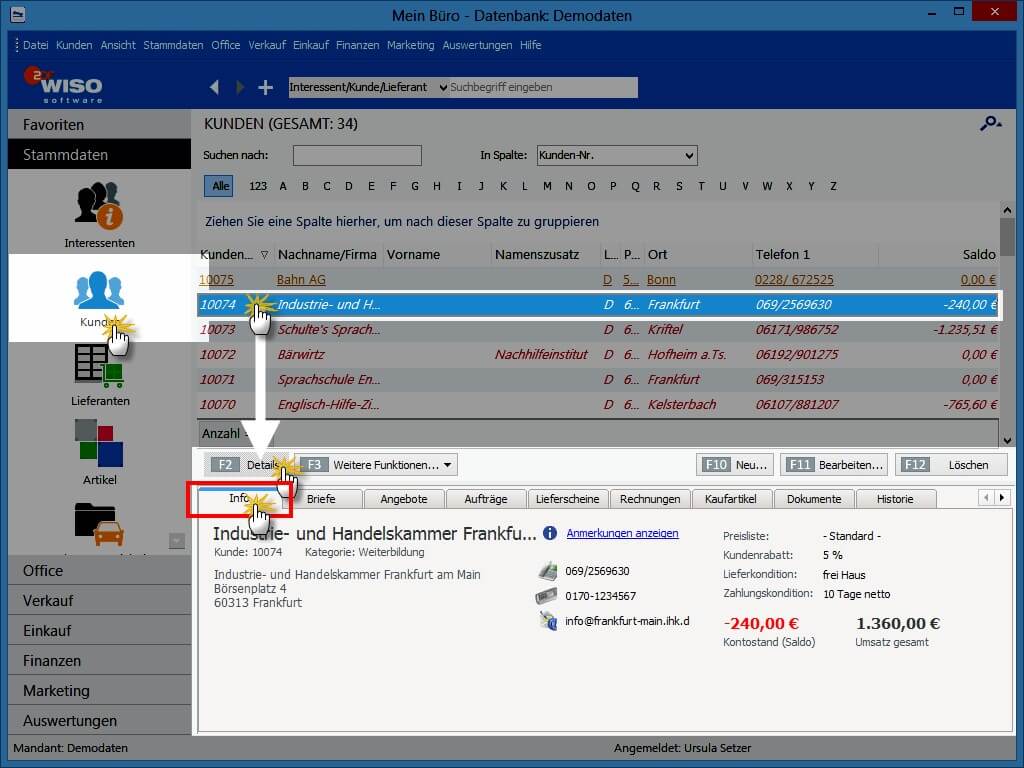This screenshot has height=768, width=1024.
Task: Switch to the Angebote tab
Action: coord(404,499)
